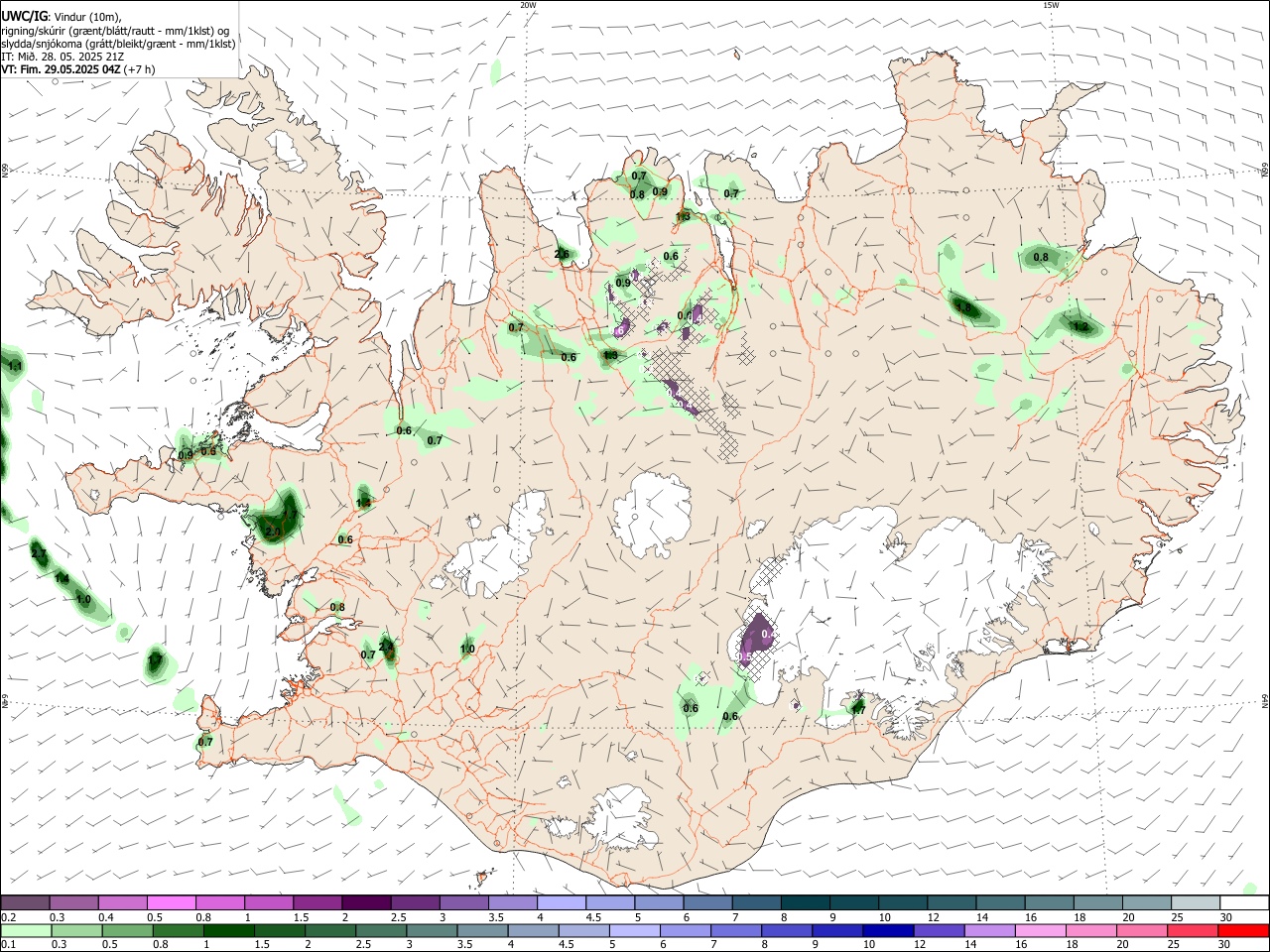Click the light pink 16–18 rain legend swatch
Screen dimensions: 1270x952
click(1041, 931)
